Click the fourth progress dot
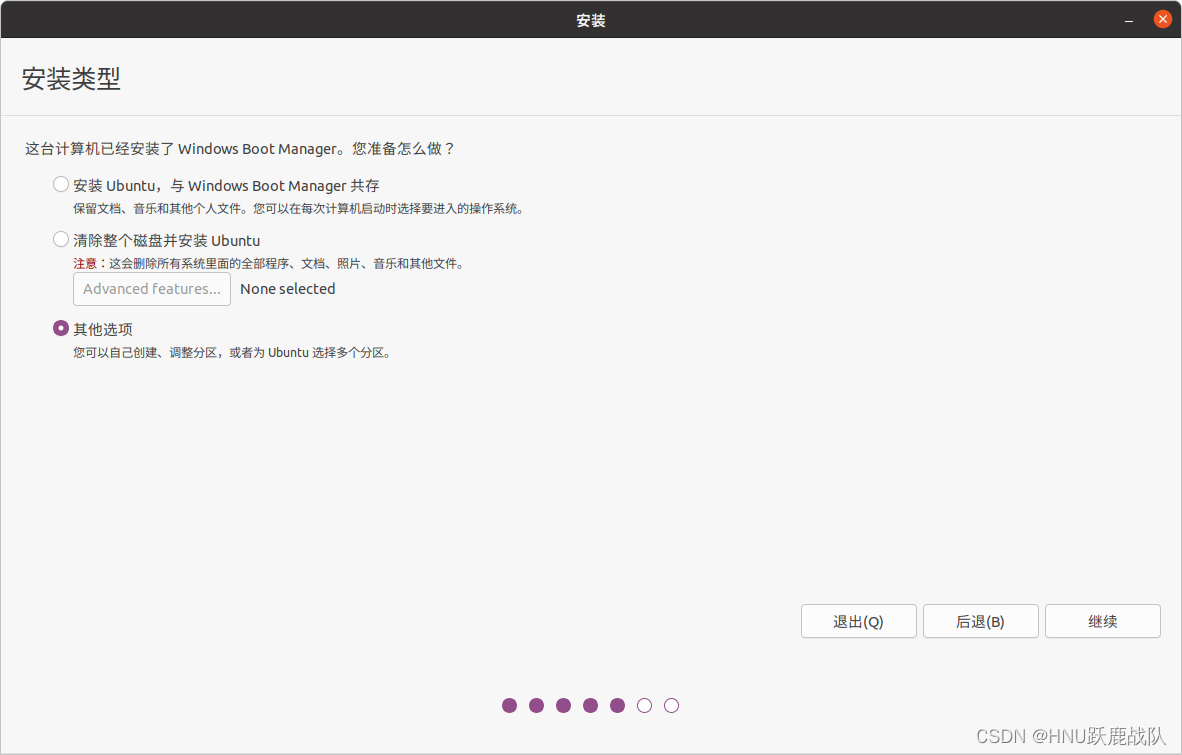The height and width of the screenshot is (755, 1182). (590, 705)
